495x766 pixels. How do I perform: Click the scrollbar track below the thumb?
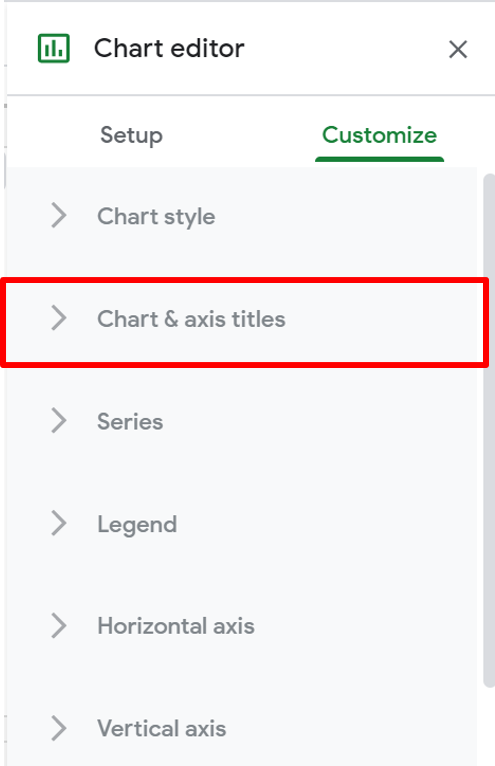489,727
